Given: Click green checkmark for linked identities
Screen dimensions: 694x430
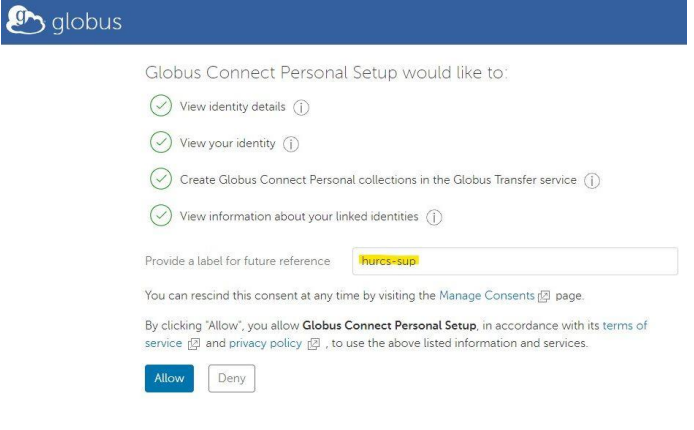Looking at the screenshot, I should (x=161, y=215).
